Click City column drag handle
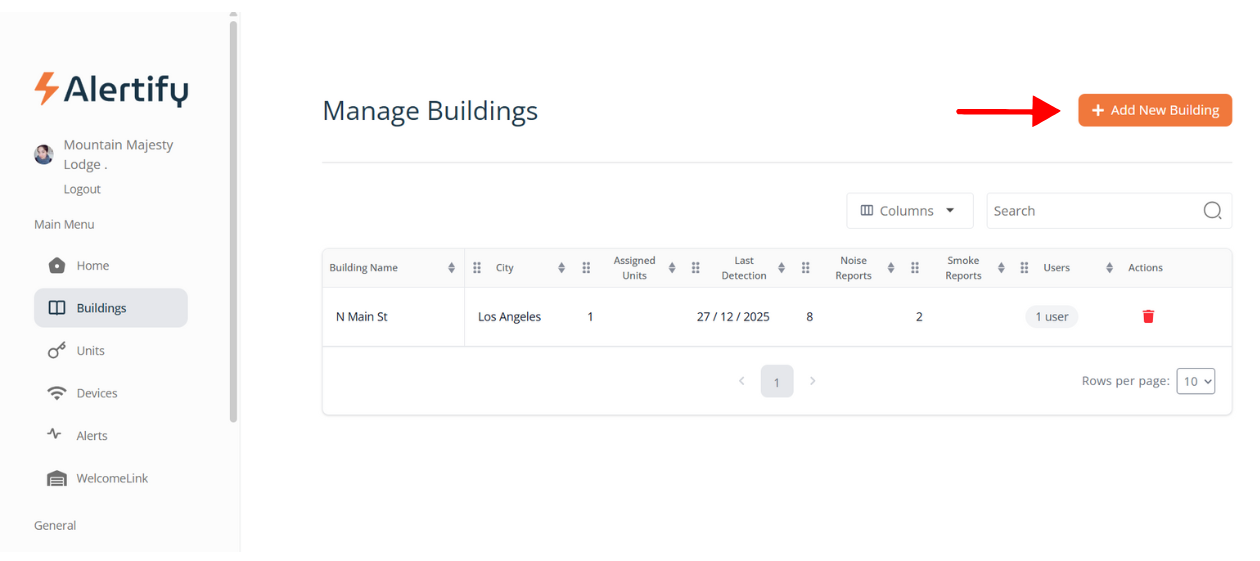This screenshot has height=561, width=1260. (x=477, y=268)
